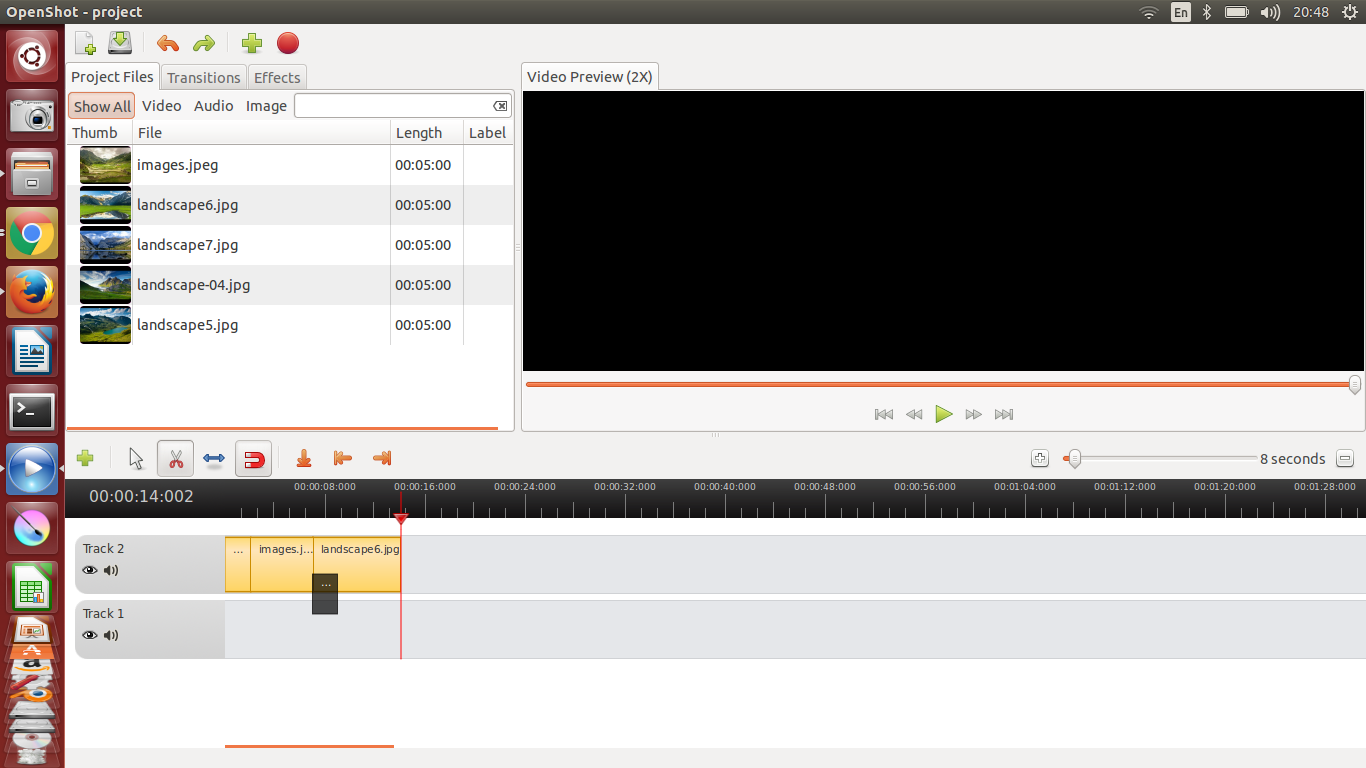Filter files with Show All
The height and width of the screenshot is (768, 1366).
point(102,106)
